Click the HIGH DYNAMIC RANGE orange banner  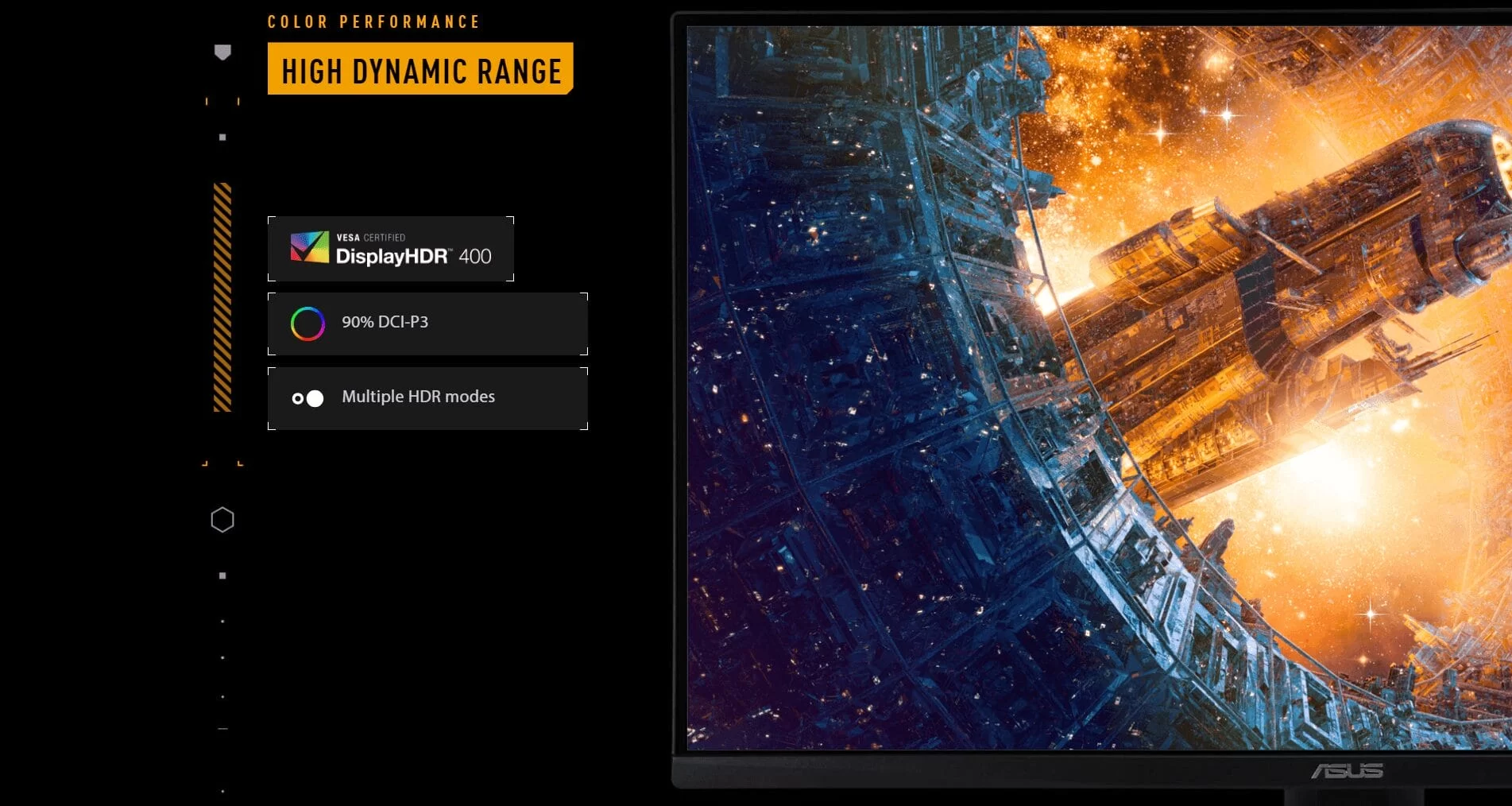(420, 69)
